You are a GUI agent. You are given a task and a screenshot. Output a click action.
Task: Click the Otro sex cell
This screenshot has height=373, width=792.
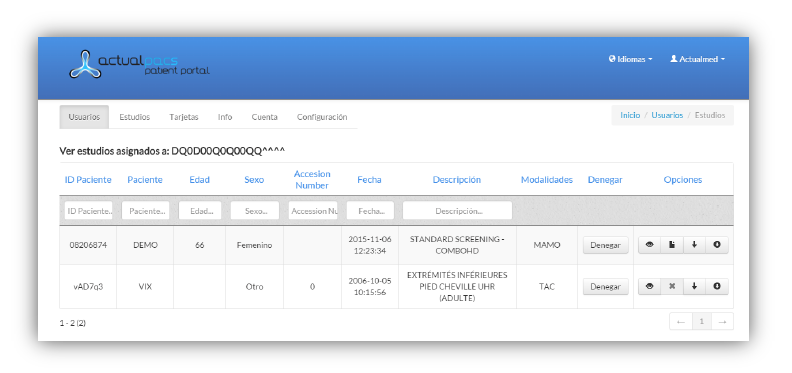(x=255, y=287)
